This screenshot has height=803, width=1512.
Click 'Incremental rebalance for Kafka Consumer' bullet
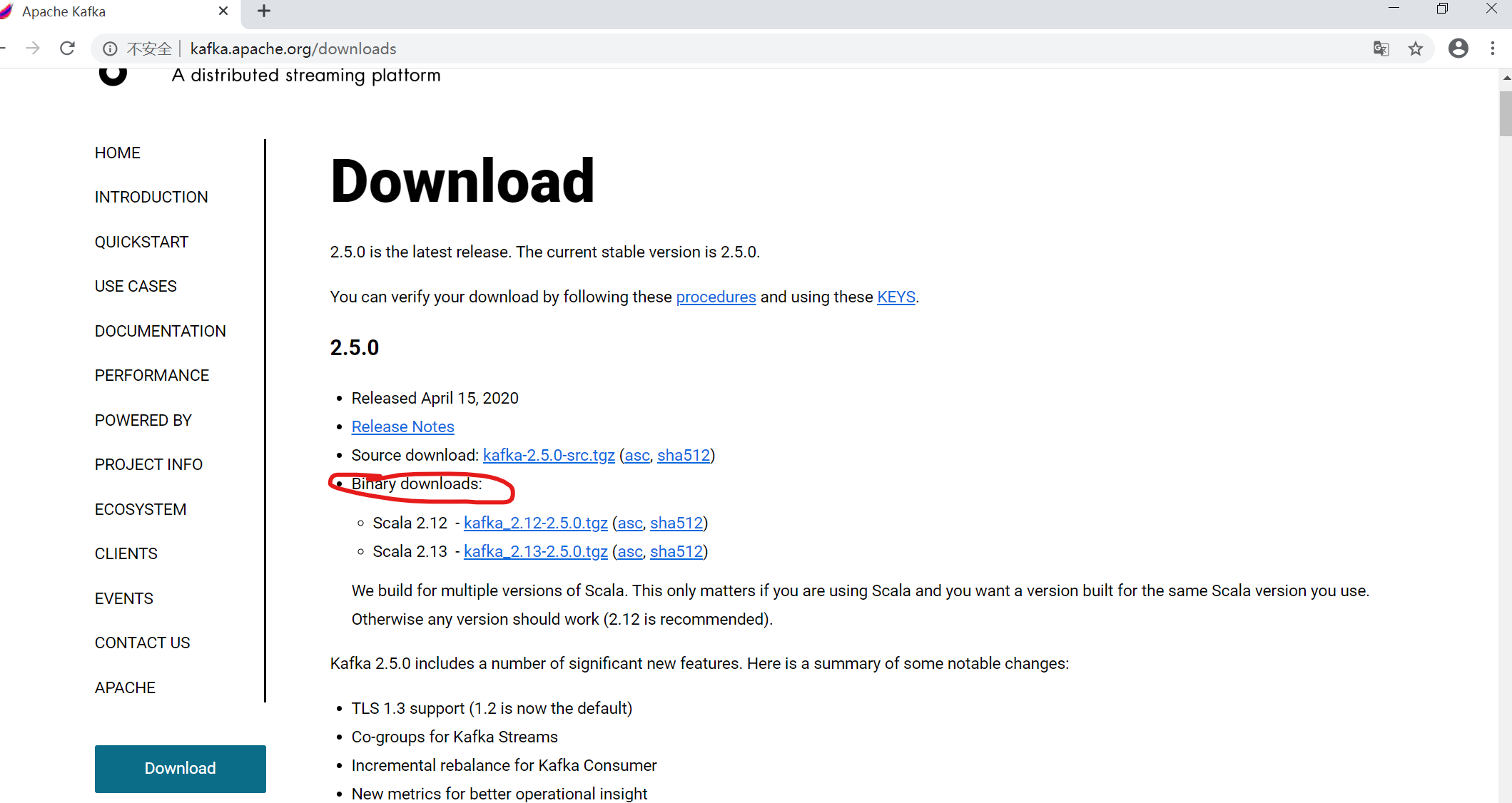coord(504,765)
